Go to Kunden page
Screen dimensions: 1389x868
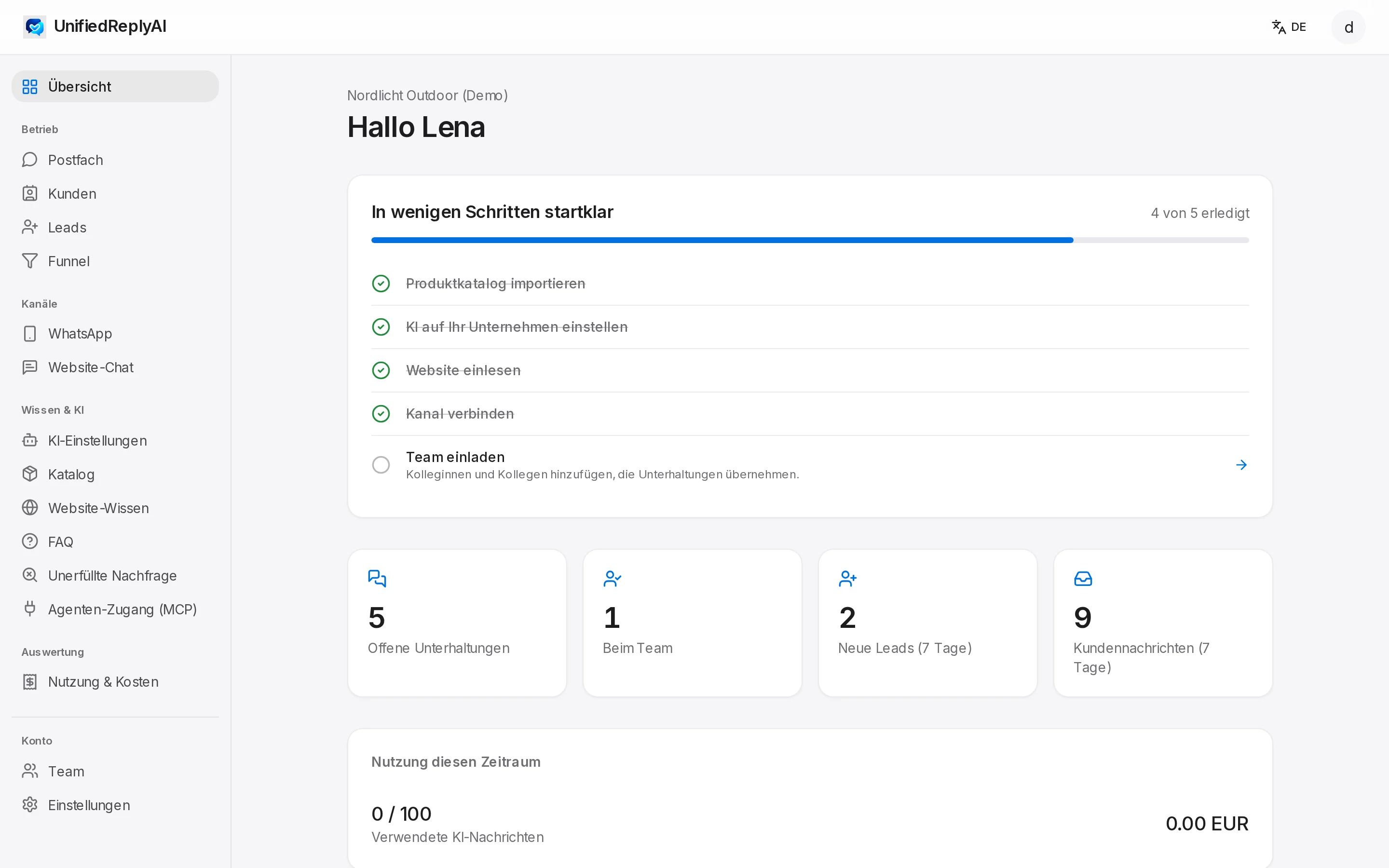pos(115,193)
